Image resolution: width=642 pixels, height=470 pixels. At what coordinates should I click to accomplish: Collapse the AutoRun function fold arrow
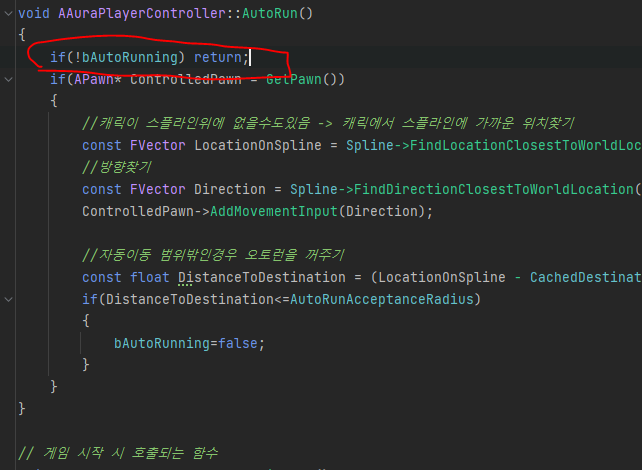tap(8, 14)
